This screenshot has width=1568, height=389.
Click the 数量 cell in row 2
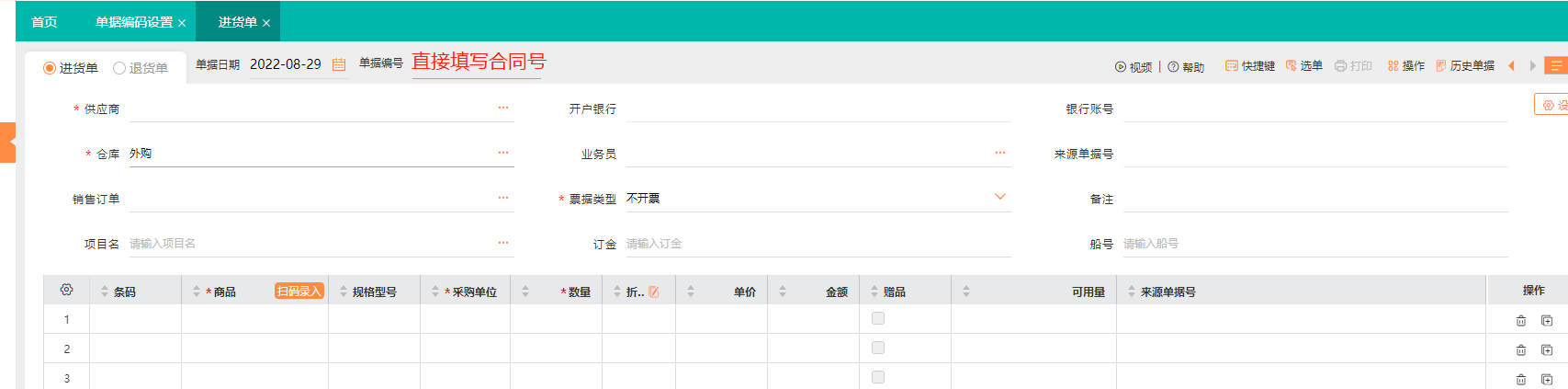click(x=556, y=349)
